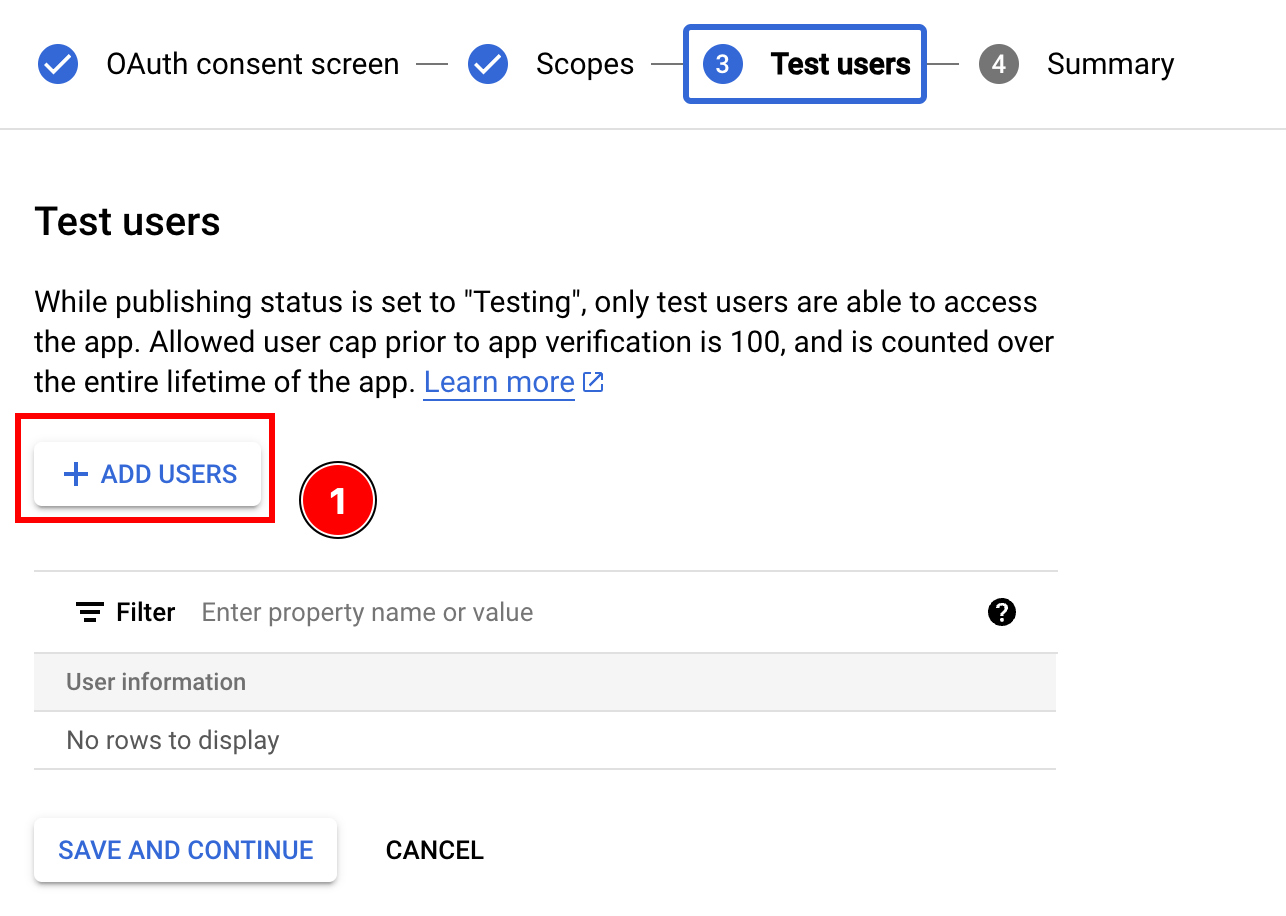Screen dimensions: 1286x916
Task: Click the User information column header
Action: tap(156, 682)
